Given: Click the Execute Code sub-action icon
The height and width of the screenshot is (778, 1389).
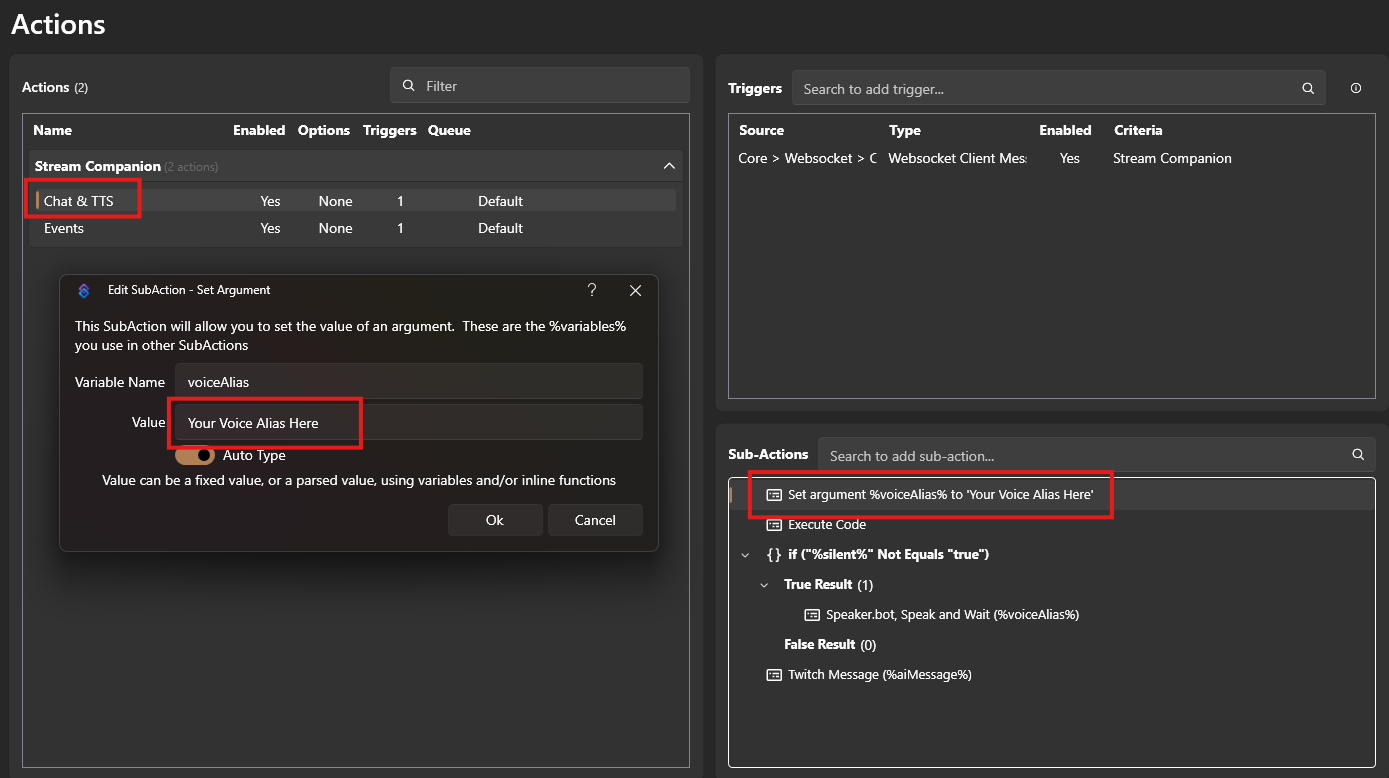Looking at the screenshot, I should [x=773, y=524].
